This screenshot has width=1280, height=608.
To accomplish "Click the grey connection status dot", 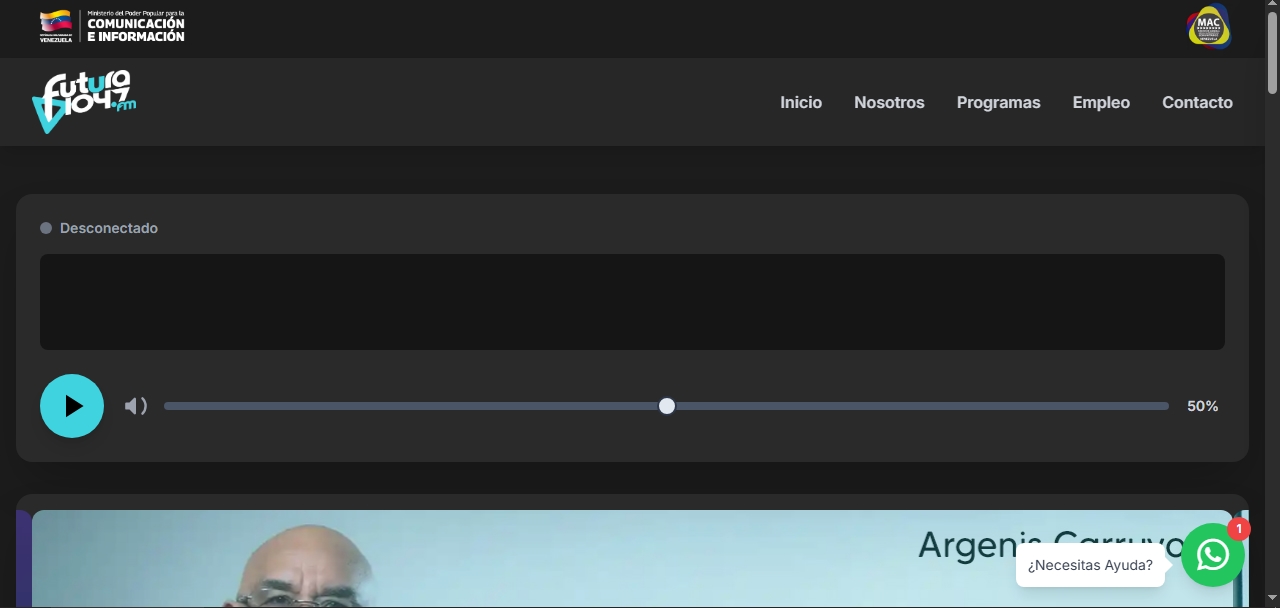I will click(46, 228).
